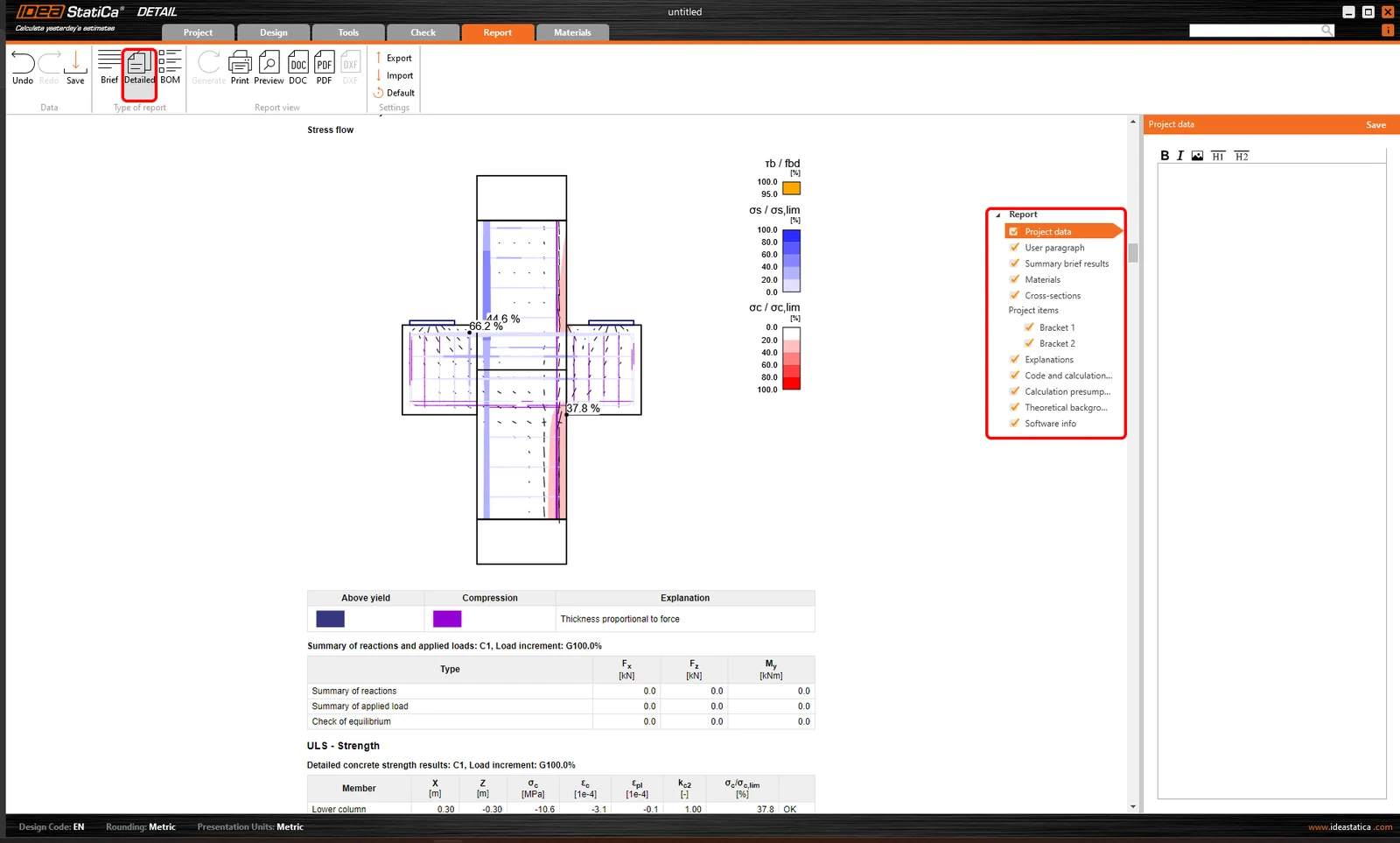
Task: Click the search magnifier icon
Action: 1326,30
